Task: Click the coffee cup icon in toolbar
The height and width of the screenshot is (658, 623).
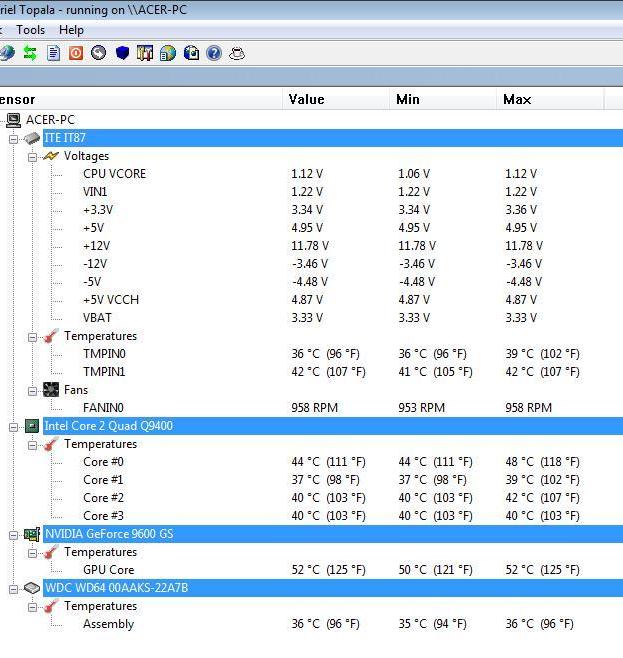Action: [237, 53]
